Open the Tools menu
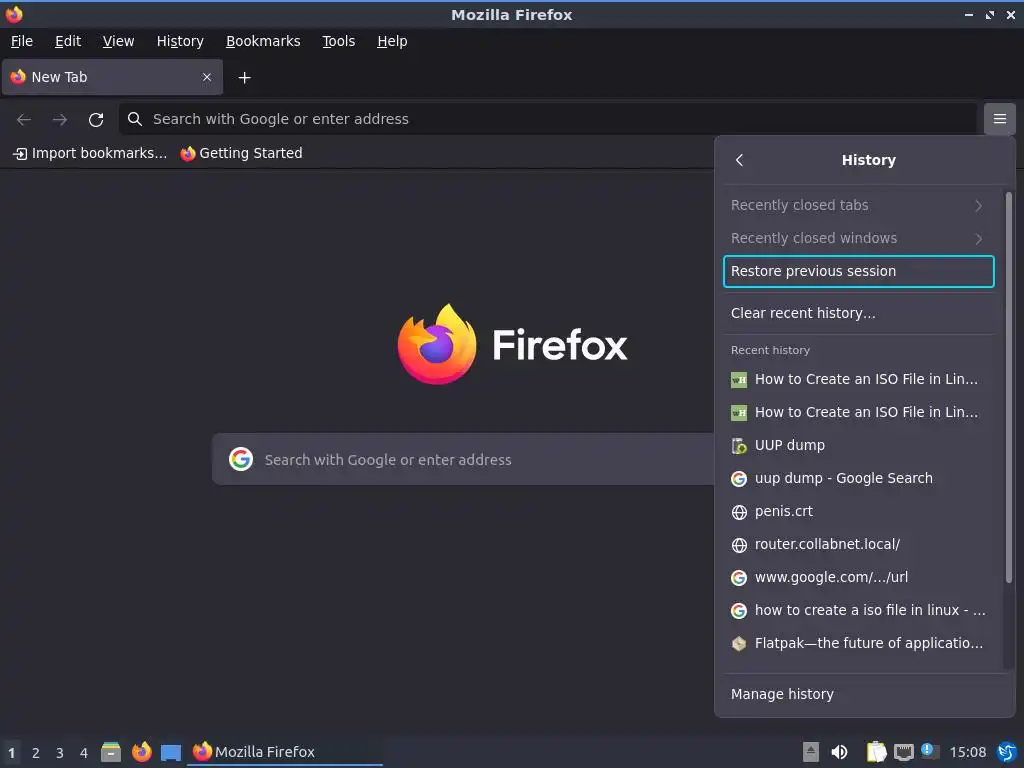The image size is (1024, 768). coord(338,41)
